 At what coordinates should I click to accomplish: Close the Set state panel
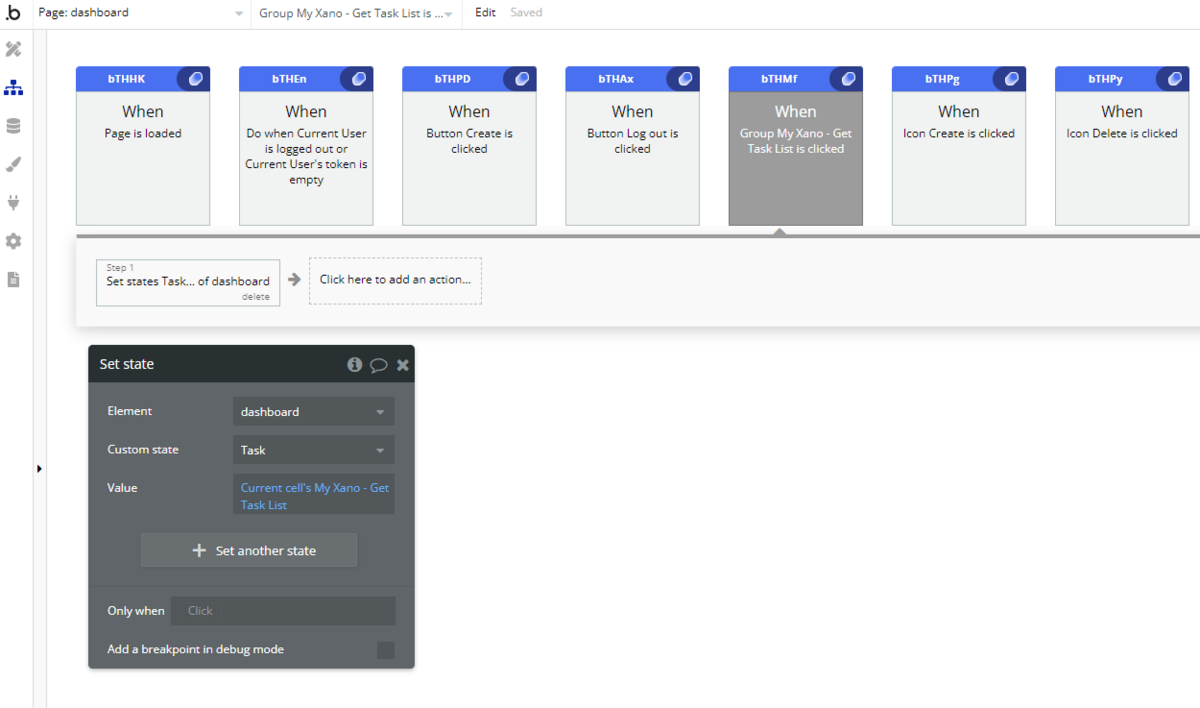tap(403, 365)
